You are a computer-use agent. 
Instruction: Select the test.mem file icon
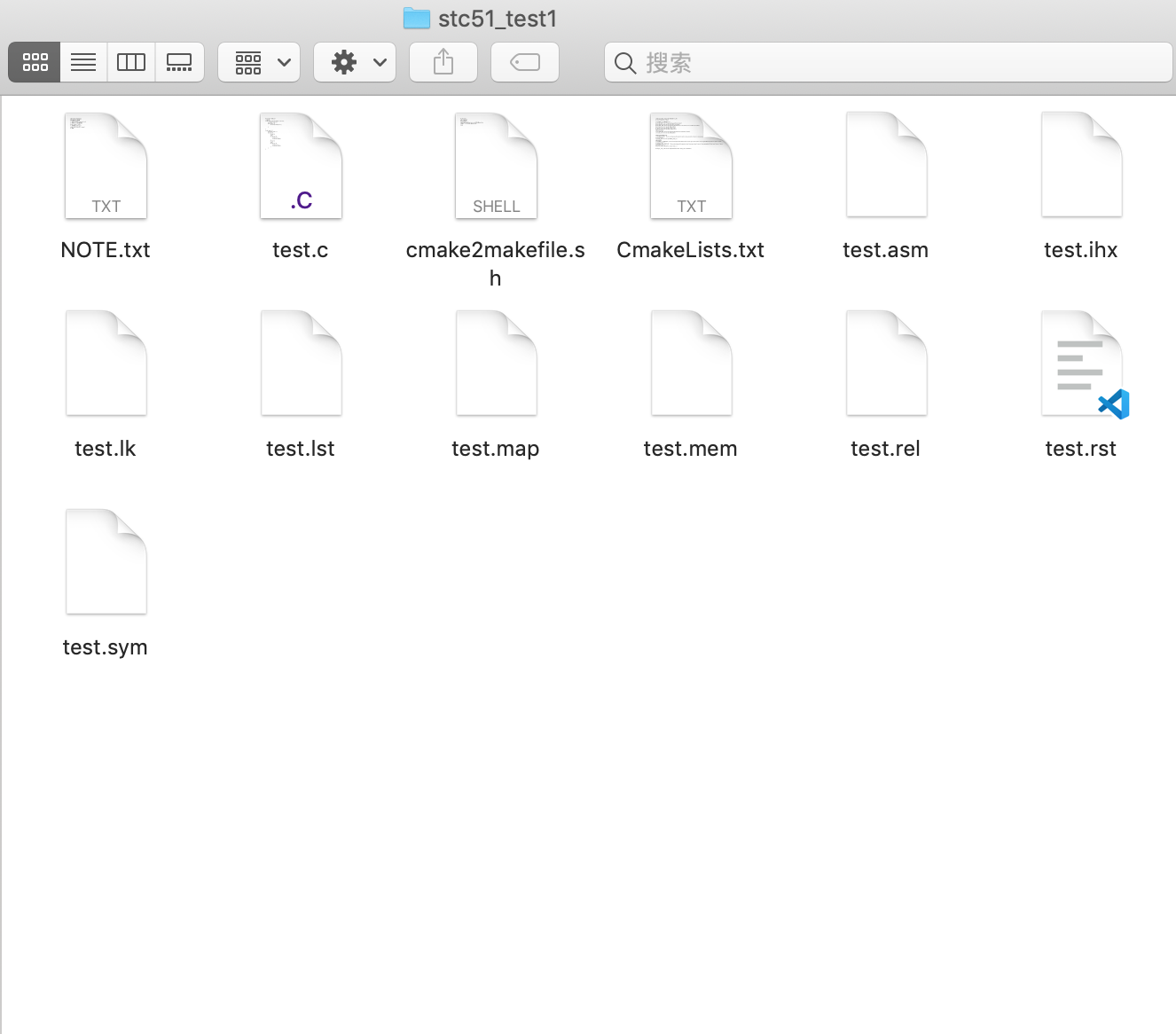point(691,364)
